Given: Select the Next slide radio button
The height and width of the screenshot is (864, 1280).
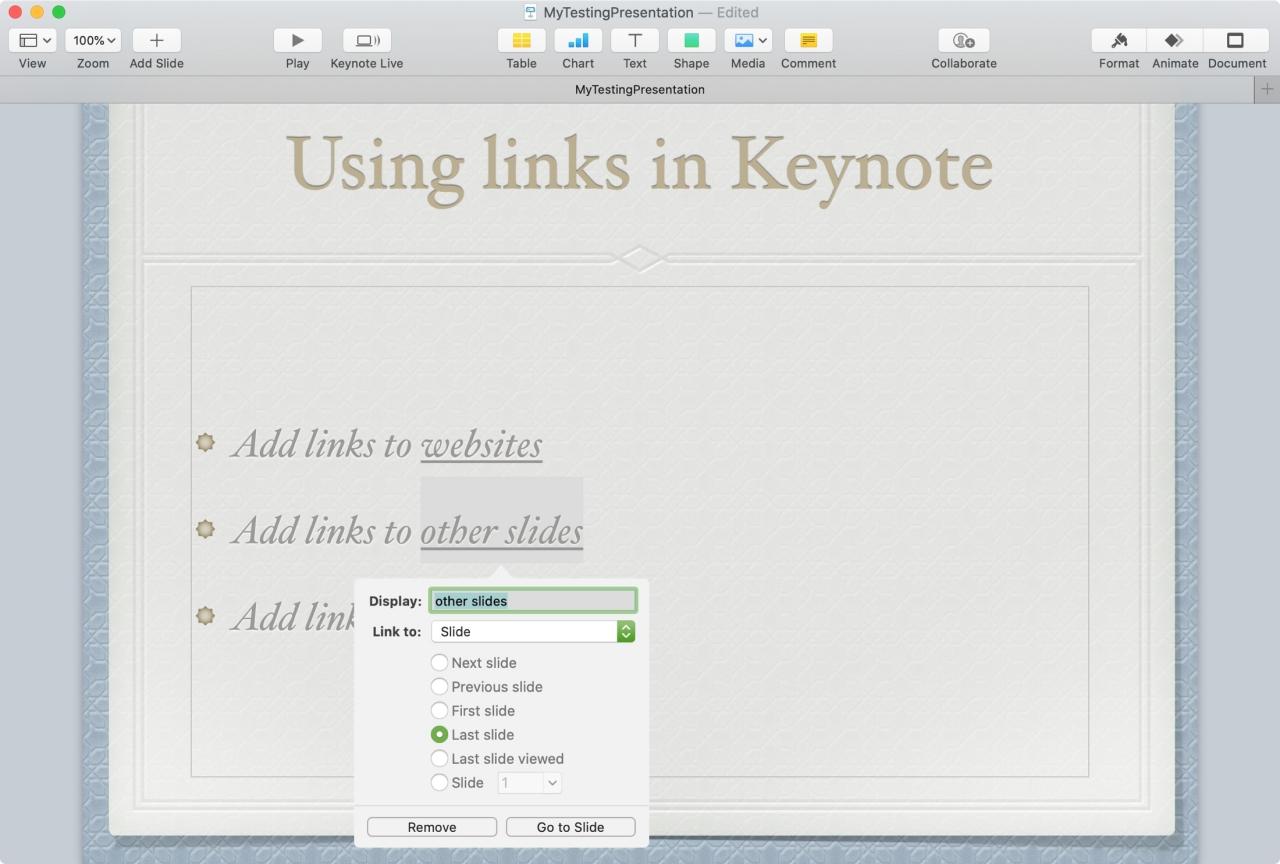Looking at the screenshot, I should pyautogui.click(x=439, y=663).
